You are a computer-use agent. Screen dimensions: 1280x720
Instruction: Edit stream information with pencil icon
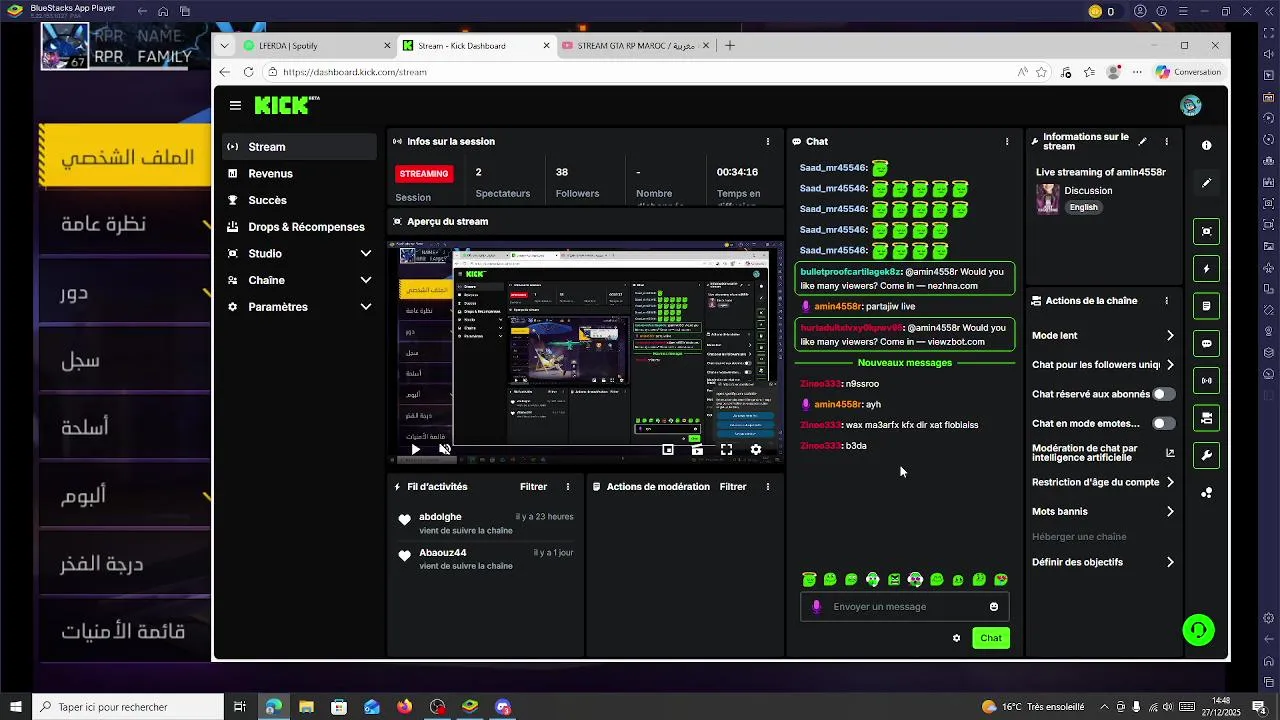point(1143,141)
